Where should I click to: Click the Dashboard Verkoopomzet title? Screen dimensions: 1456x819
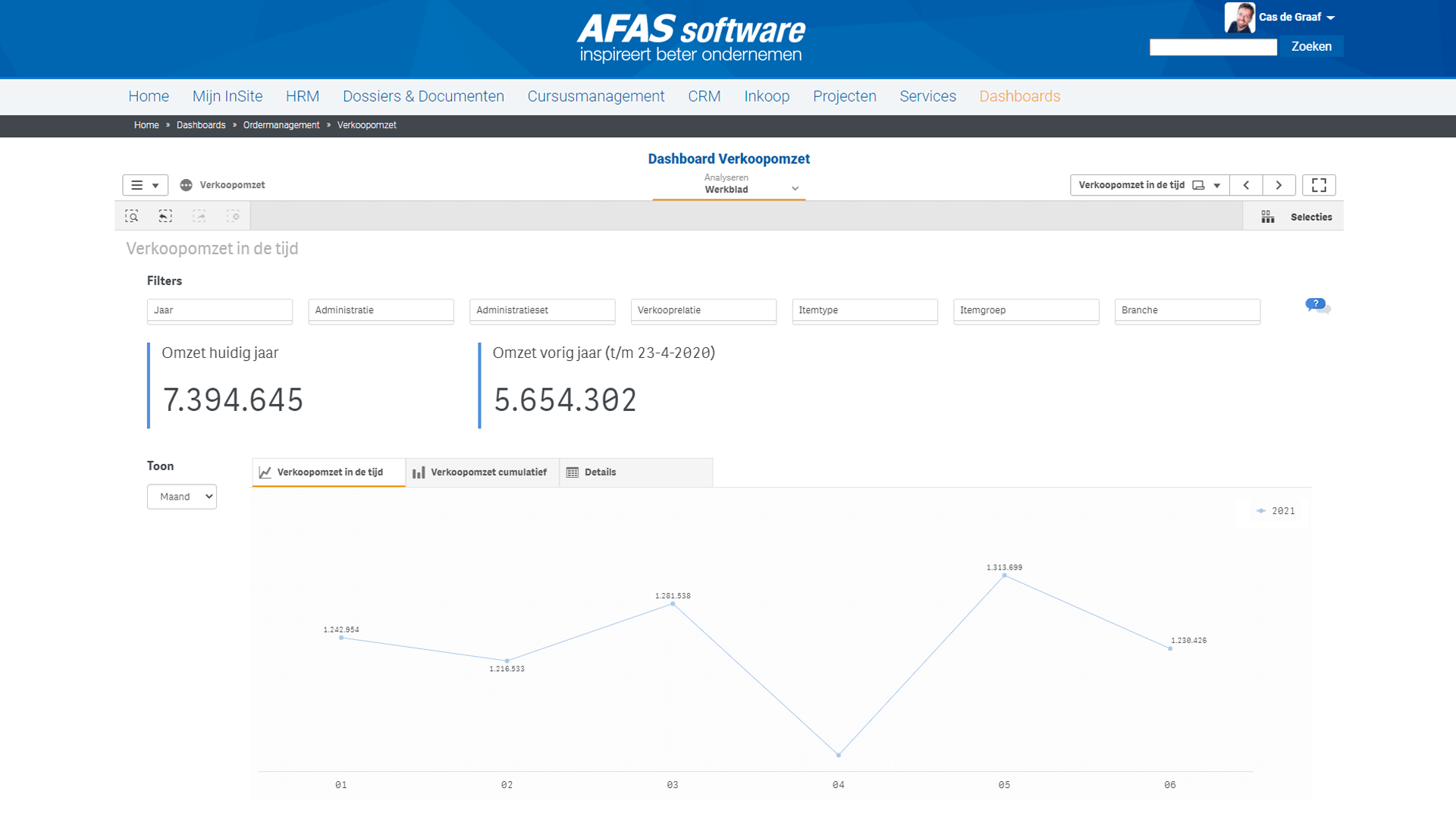coord(729,158)
